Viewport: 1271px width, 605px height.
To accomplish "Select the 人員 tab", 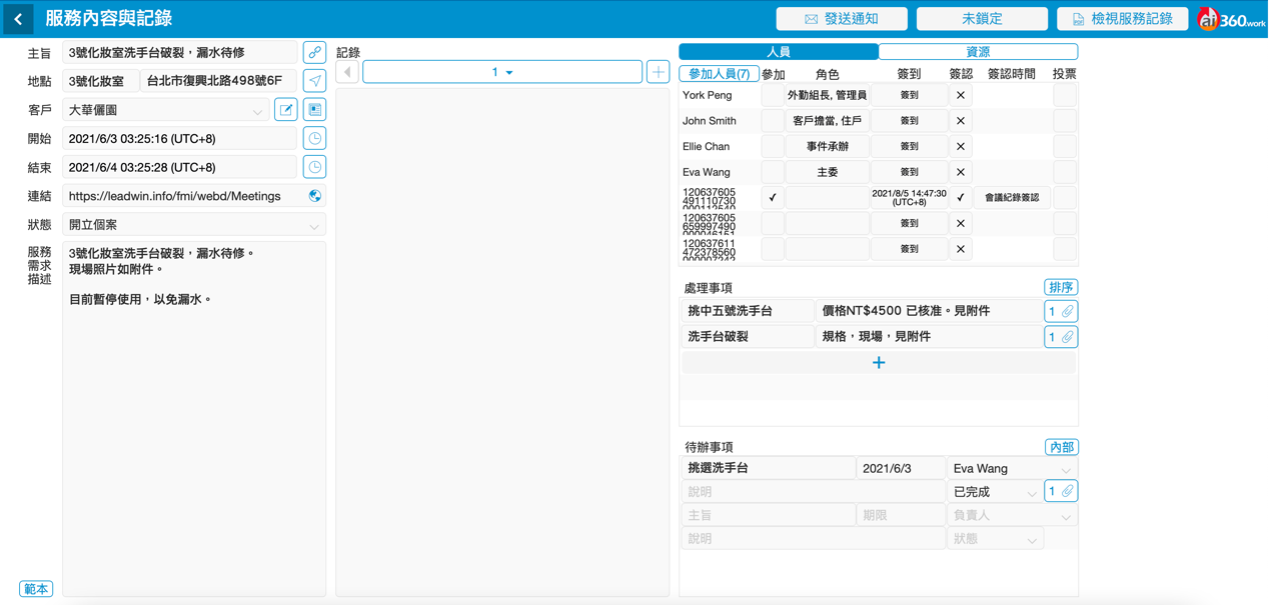I will (x=778, y=52).
